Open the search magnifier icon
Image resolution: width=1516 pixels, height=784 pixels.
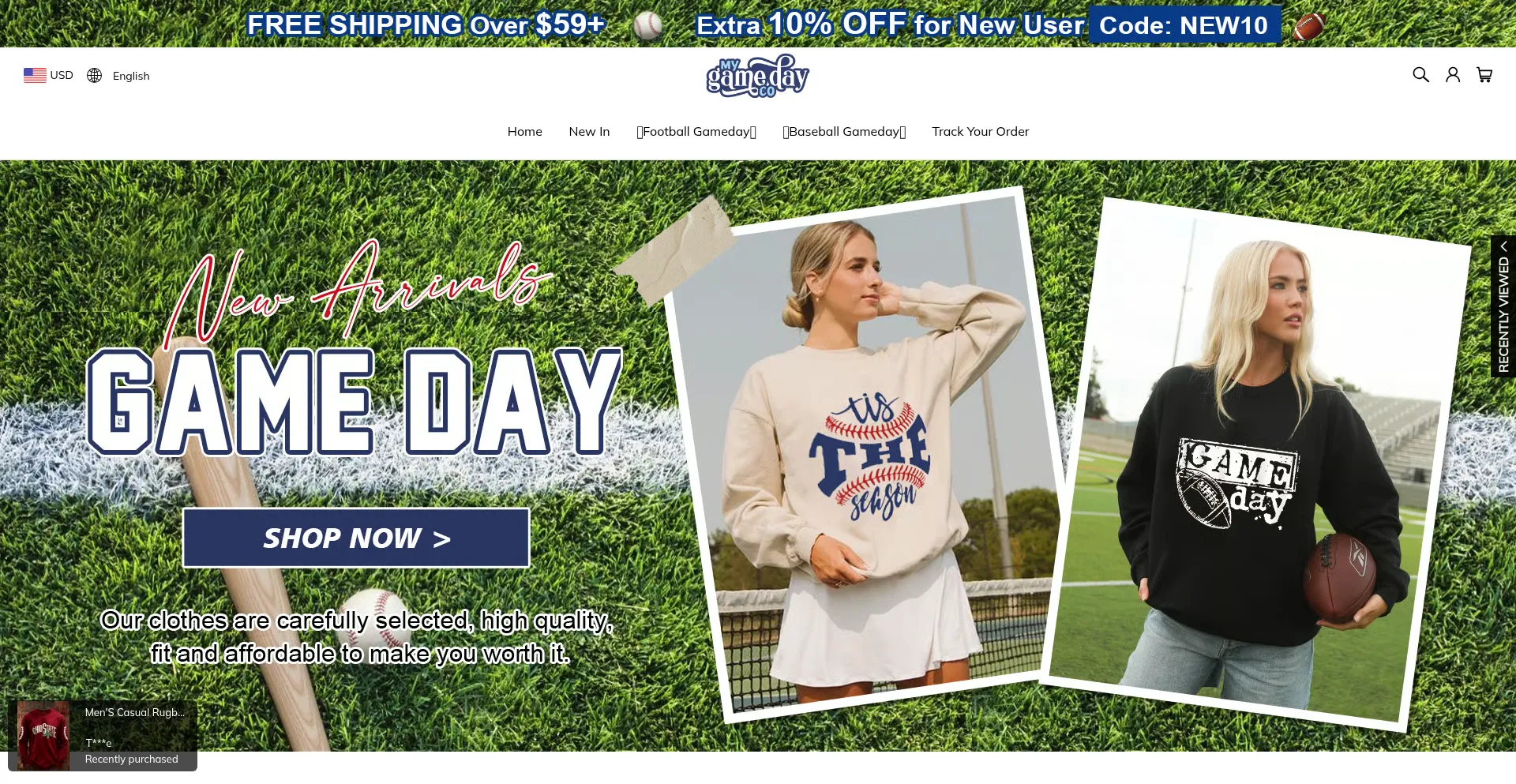pos(1420,75)
